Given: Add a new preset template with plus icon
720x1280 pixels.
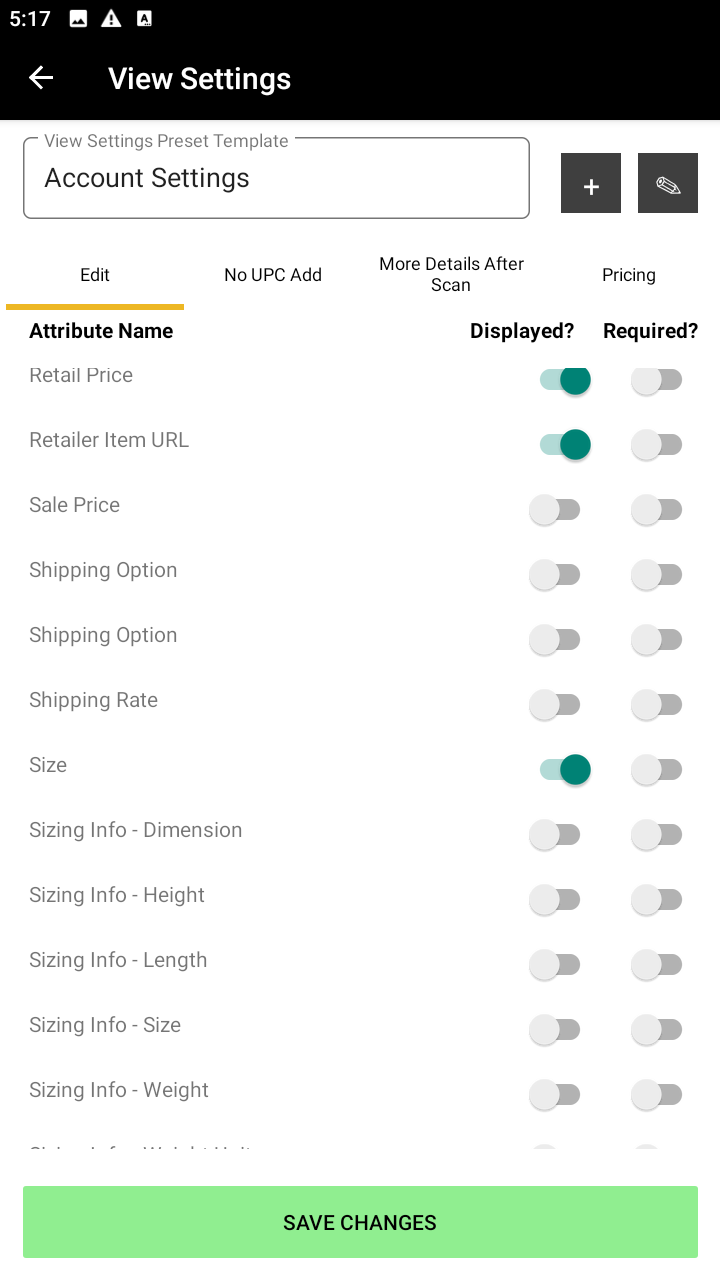Looking at the screenshot, I should 591,183.
